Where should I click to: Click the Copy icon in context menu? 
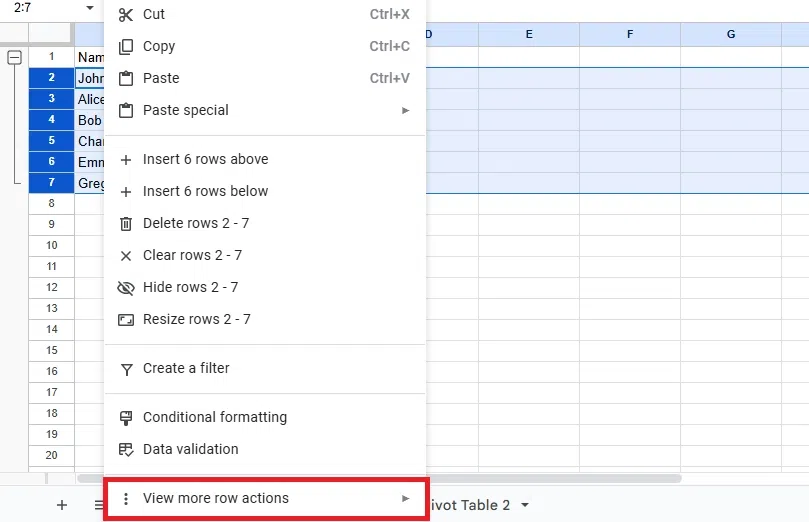[x=125, y=47]
